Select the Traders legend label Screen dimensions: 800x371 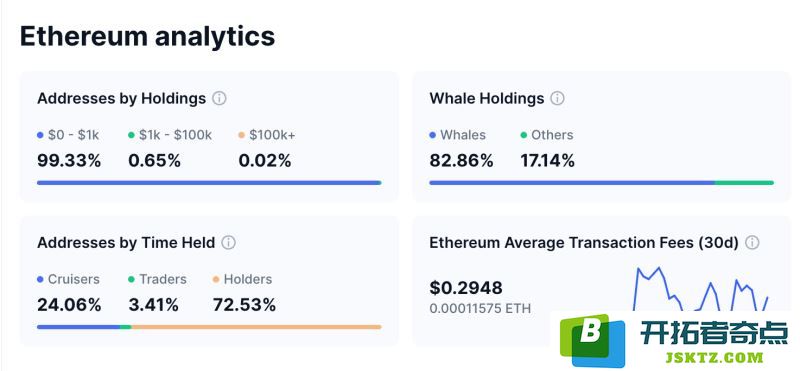click(163, 280)
